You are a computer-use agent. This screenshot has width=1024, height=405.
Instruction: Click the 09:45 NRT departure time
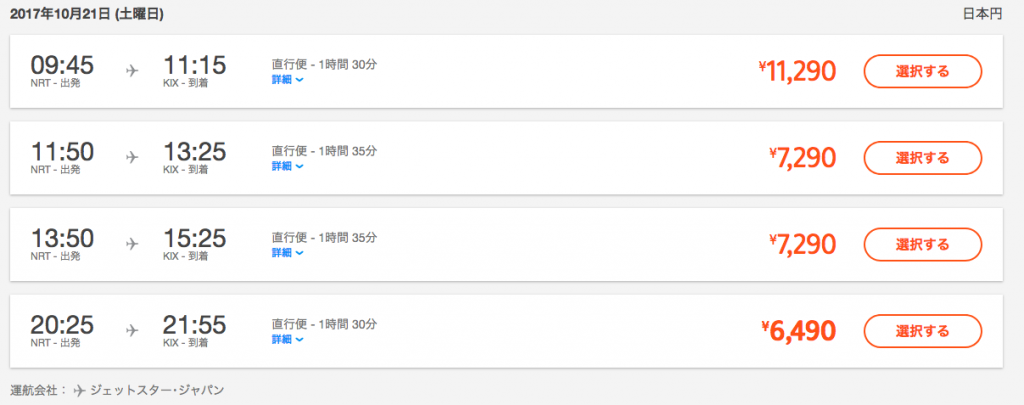pos(62,65)
